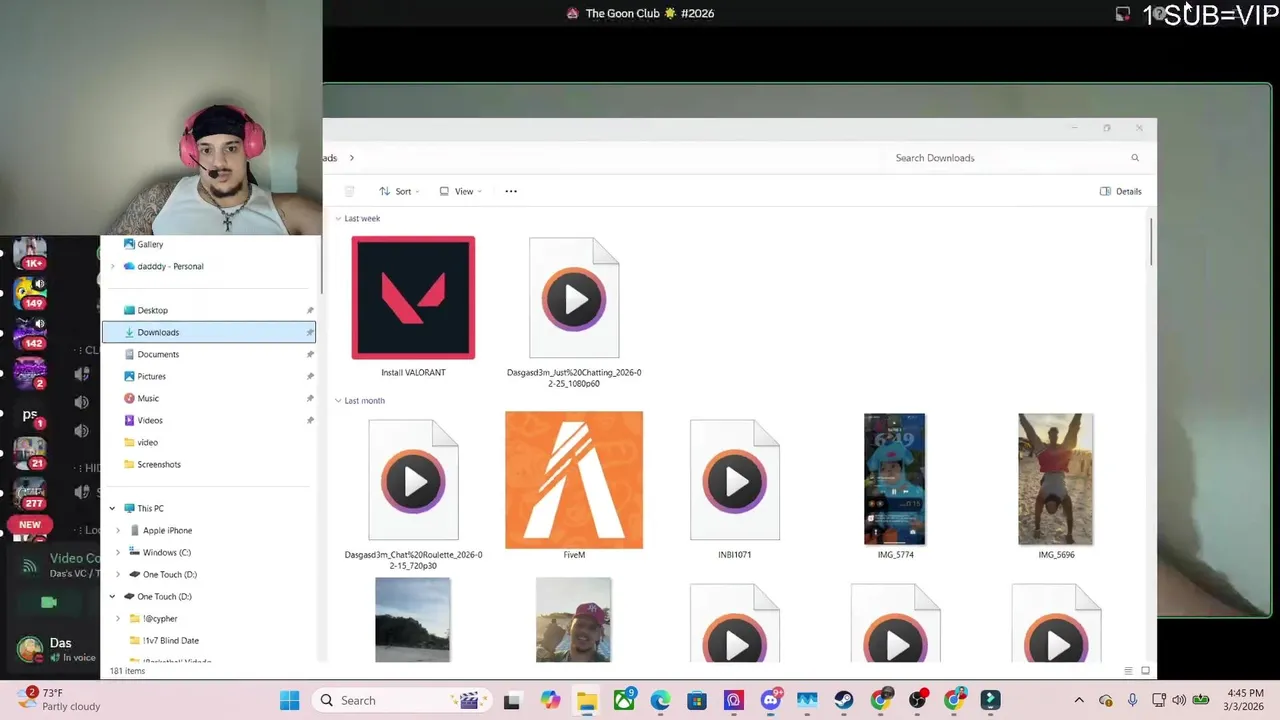This screenshot has width=1280, height=720.
Task: Expand the Apple iPhone node
Action: pos(119,530)
